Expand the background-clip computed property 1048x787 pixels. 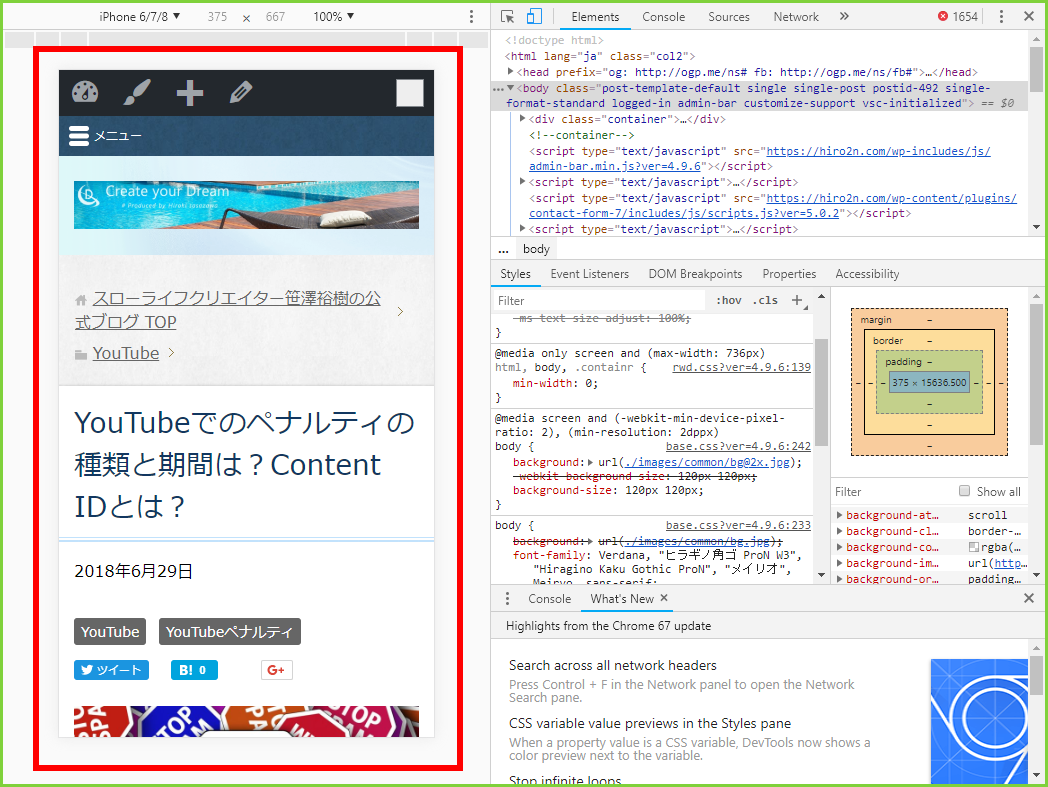[839, 531]
